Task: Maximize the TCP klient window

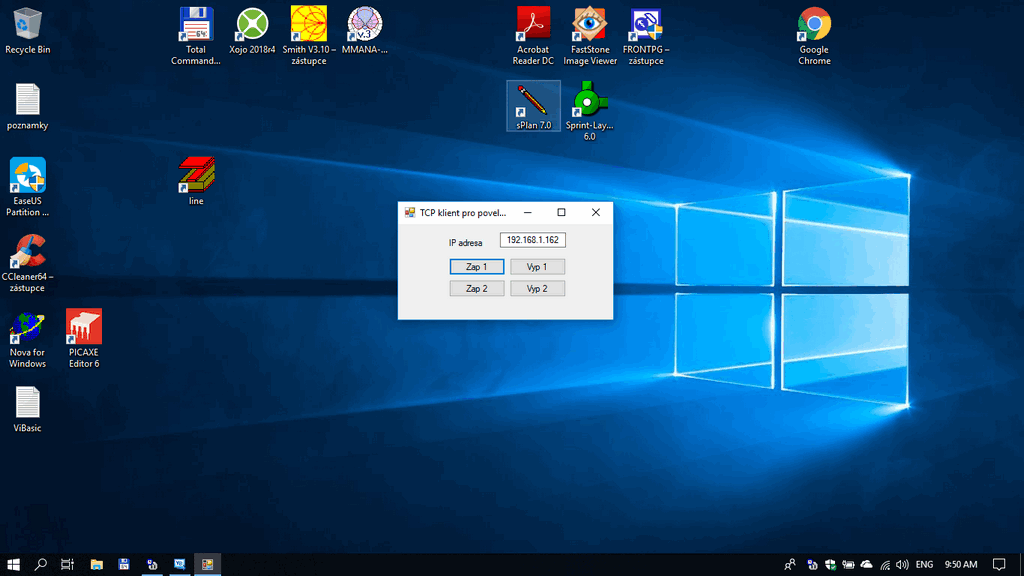Action: 561,212
